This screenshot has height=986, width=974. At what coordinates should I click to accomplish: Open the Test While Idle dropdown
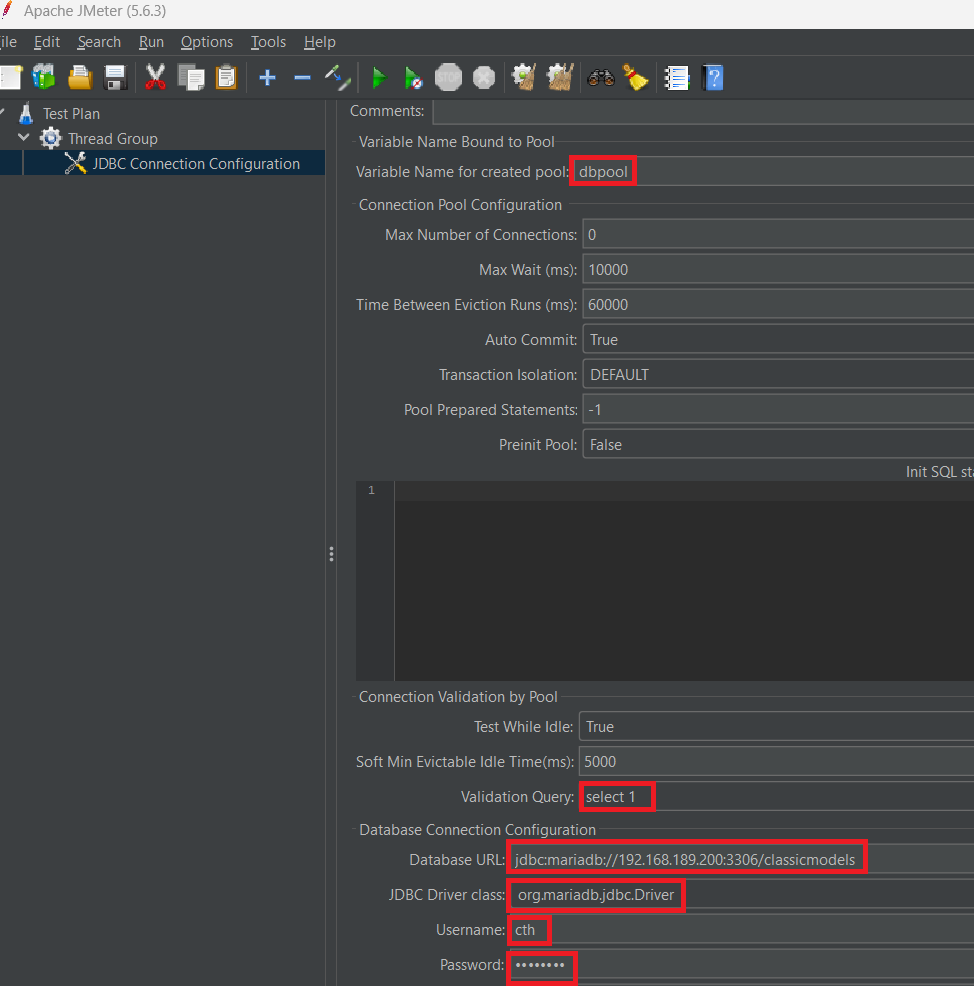pos(777,727)
